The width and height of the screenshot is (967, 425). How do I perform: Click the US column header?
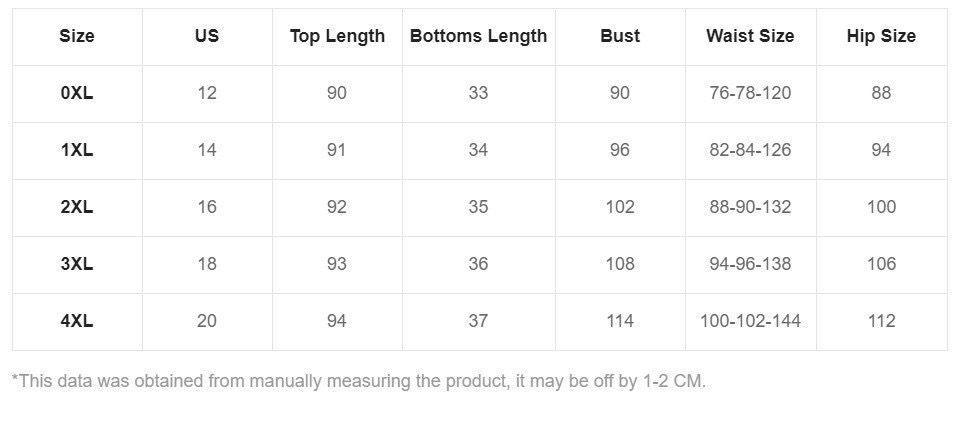tap(207, 36)
